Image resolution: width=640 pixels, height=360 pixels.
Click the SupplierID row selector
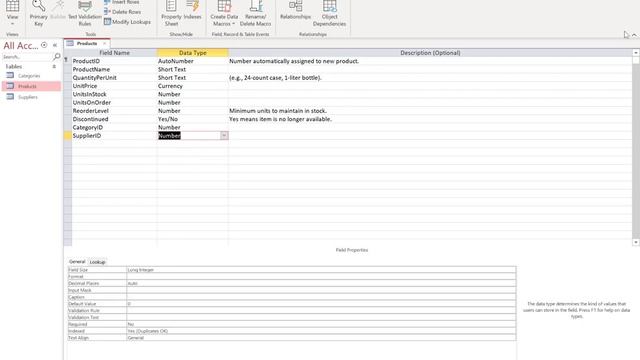click(67, 136)
